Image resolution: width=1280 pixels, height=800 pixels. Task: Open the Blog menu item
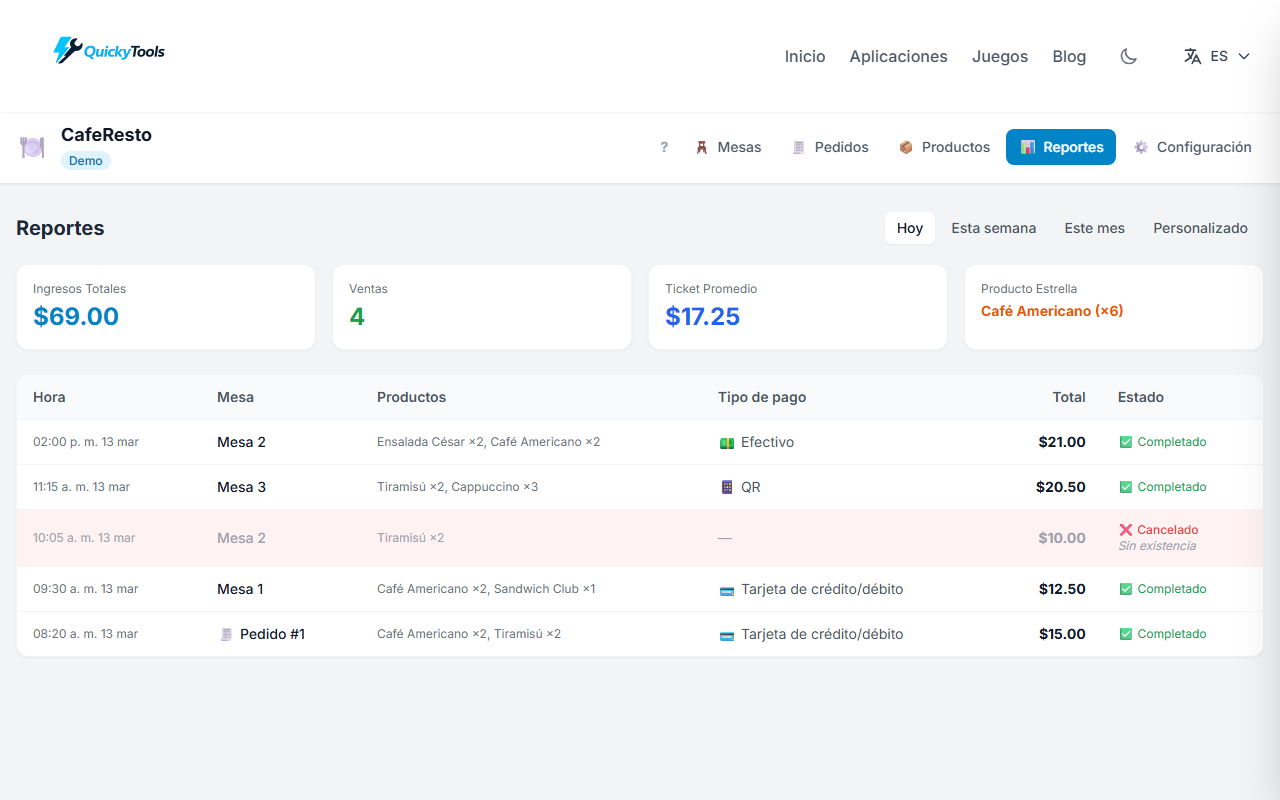(x=1069, y=56)
